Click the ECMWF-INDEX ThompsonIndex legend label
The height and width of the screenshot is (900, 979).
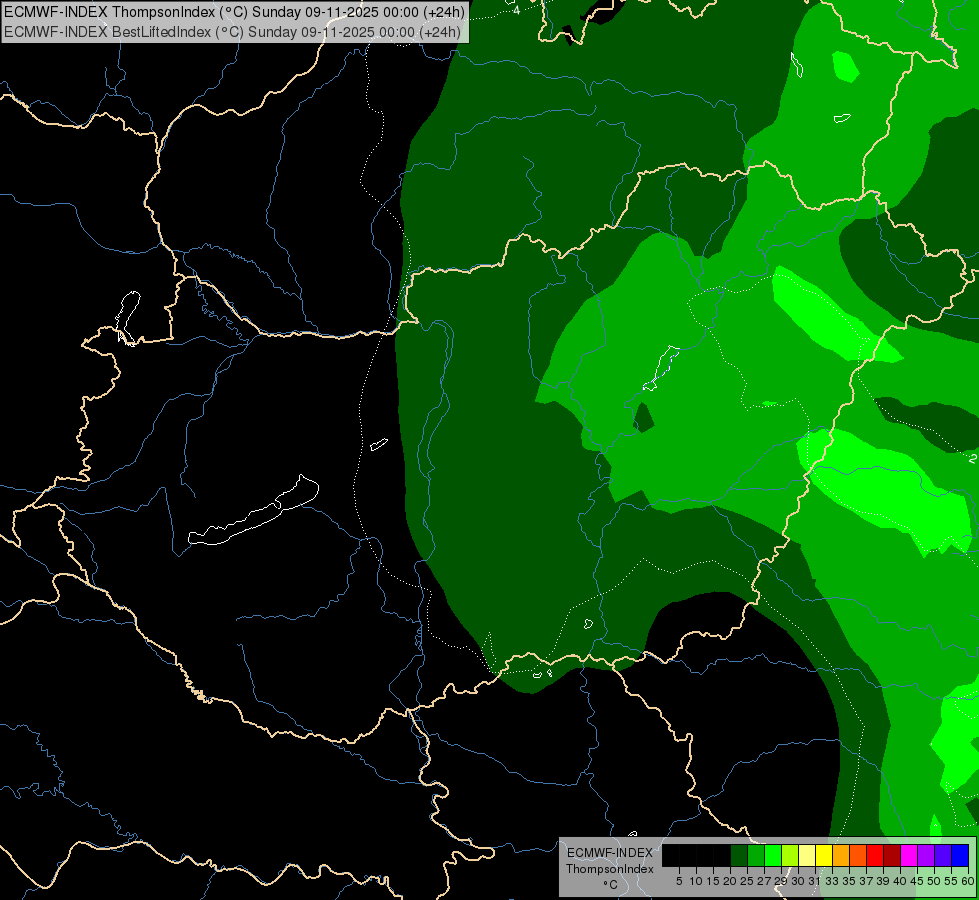pos(609,861)
